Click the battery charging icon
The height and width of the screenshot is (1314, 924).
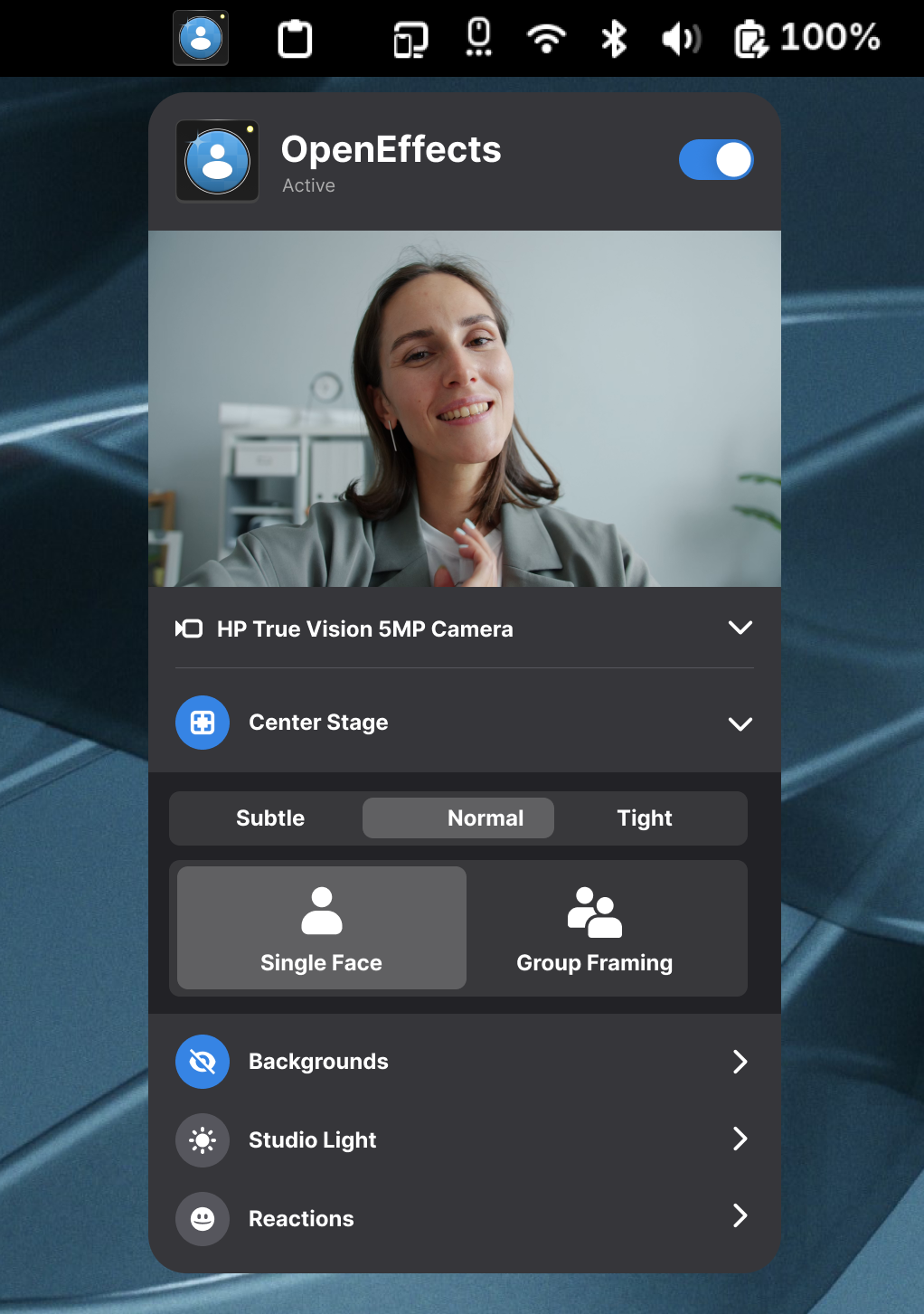751,39
